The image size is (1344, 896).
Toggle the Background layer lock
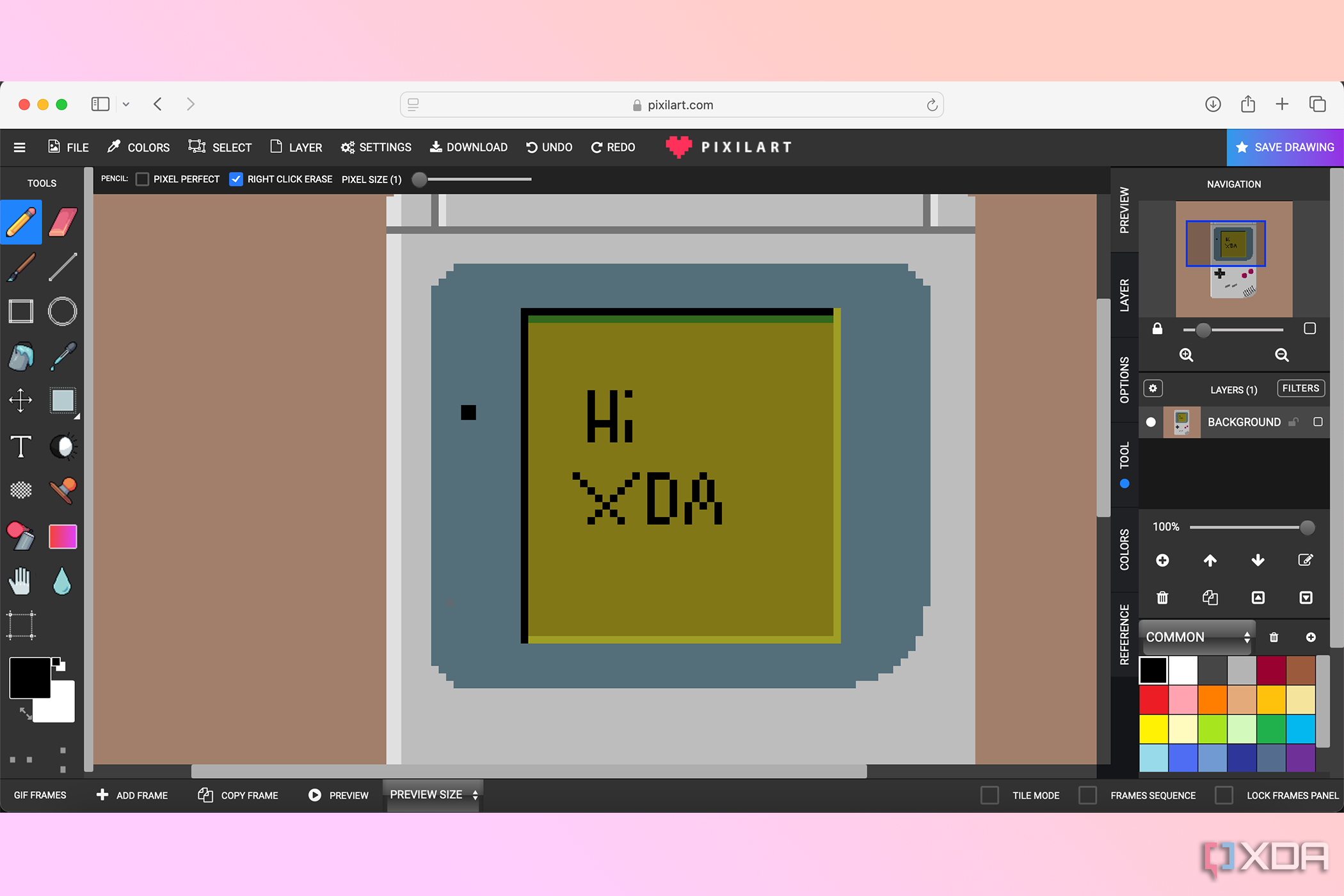click(x=1293, y=422)
